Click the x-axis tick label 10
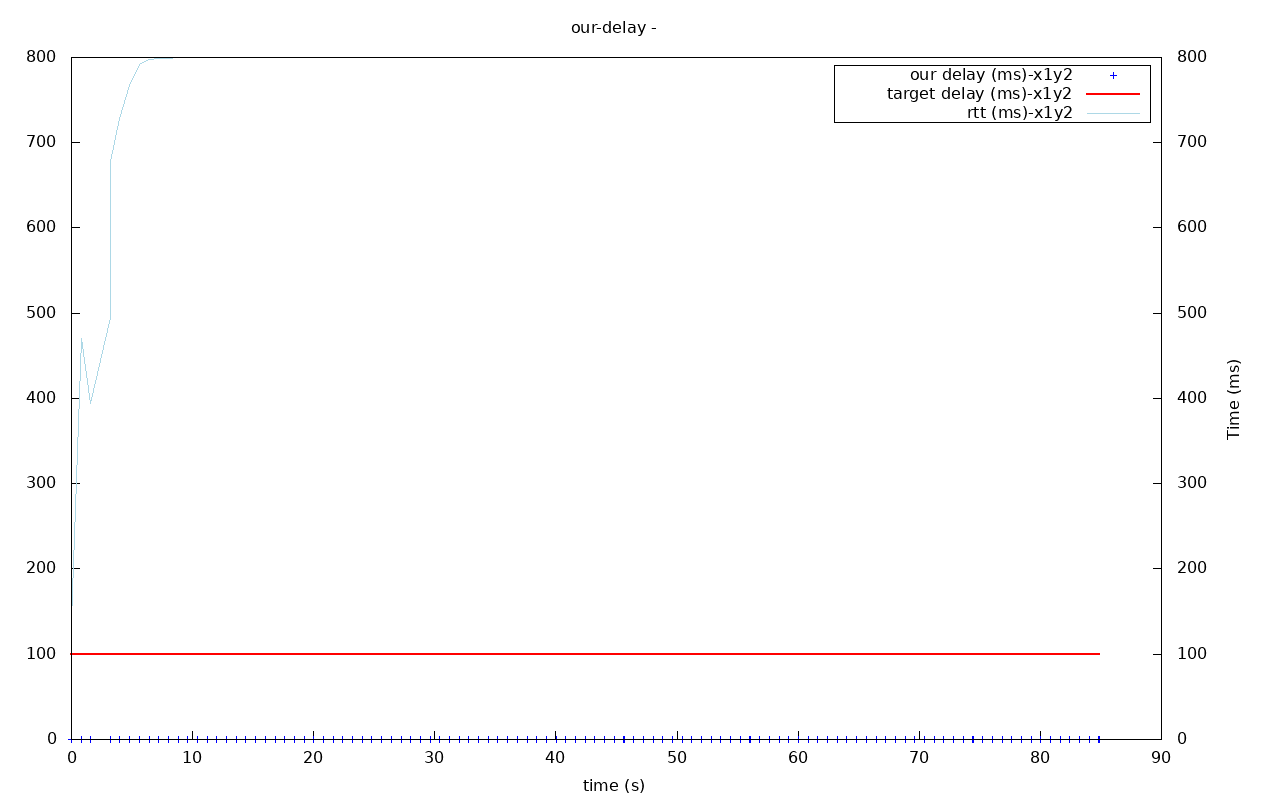 click(192, 758)
